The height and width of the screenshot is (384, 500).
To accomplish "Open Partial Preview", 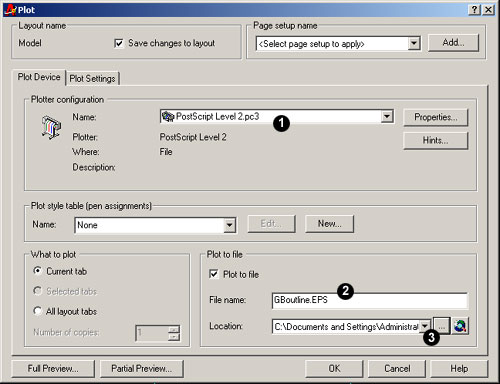I will tap(142, 369).
